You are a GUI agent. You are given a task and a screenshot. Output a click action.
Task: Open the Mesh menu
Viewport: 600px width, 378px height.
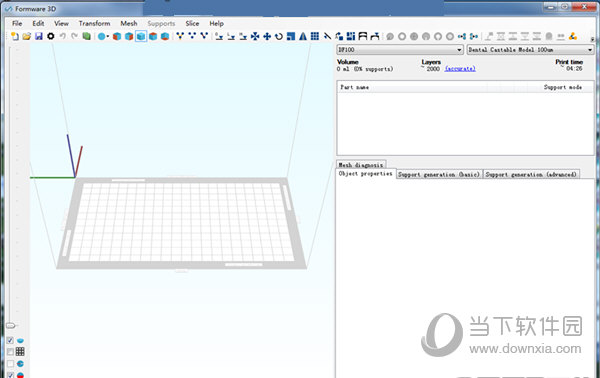(129, 23)
